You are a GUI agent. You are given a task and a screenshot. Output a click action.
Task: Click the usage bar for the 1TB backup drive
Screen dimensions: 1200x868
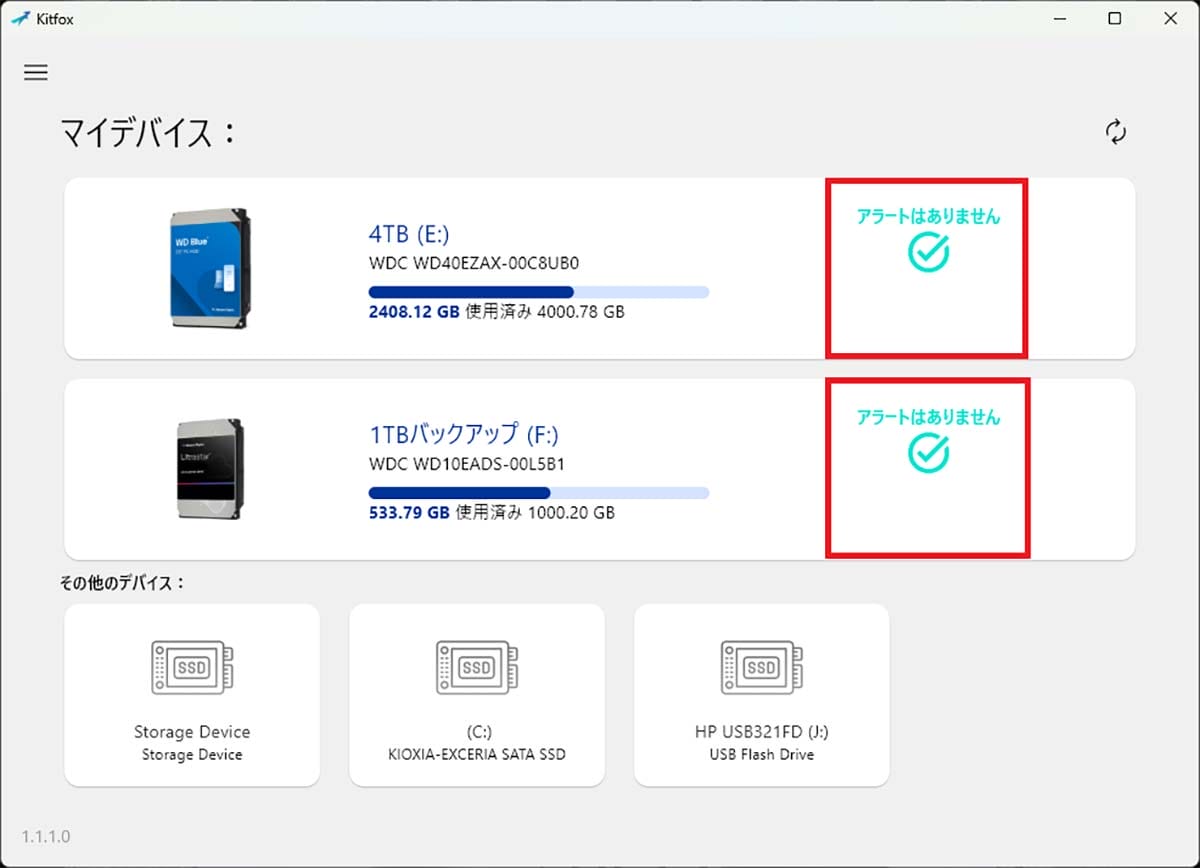(539, 493)
